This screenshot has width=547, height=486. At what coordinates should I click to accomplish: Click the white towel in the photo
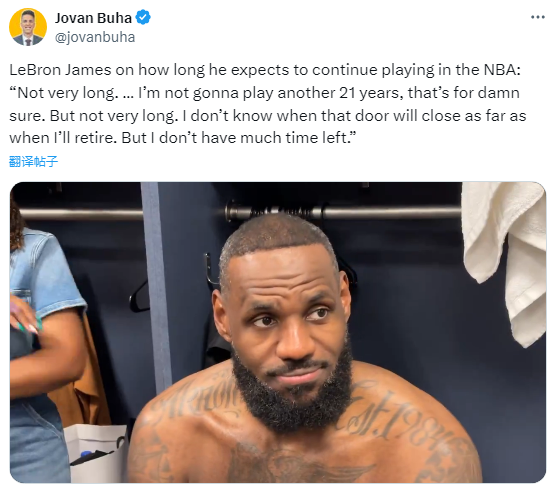pos(506,258)
